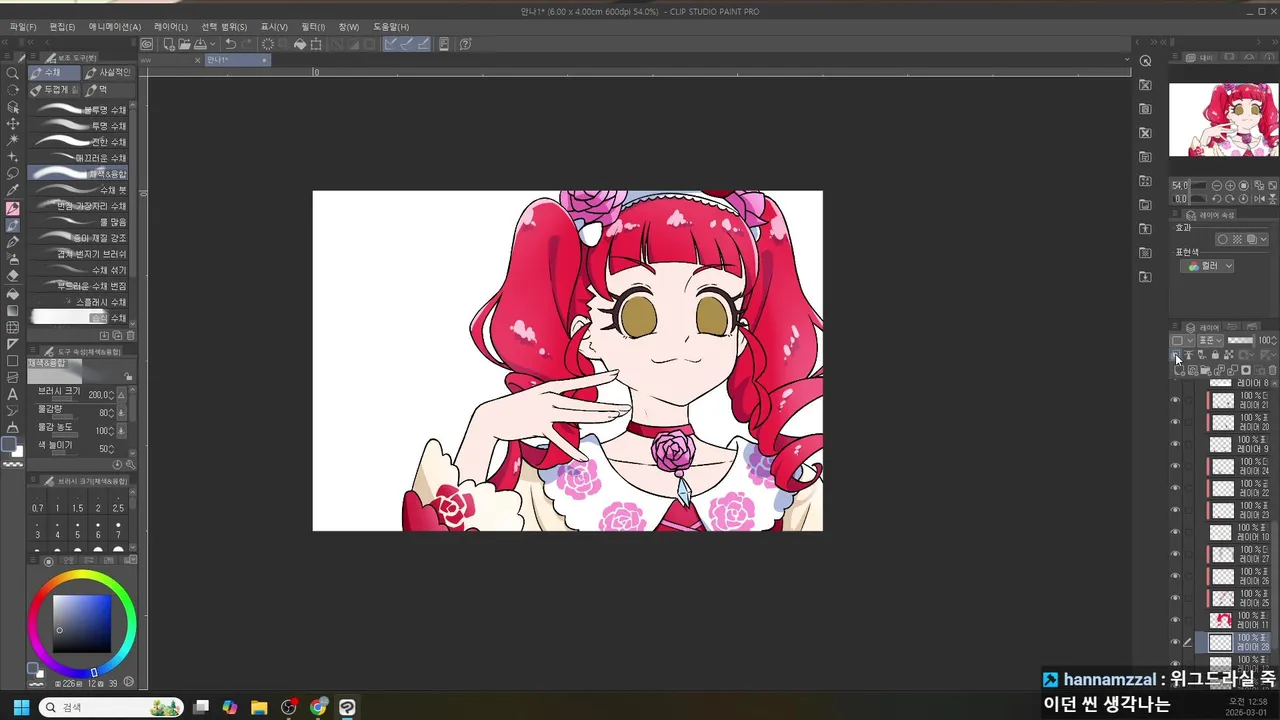1280x720 pixels.
Task: Switch to the 안나1* canvas tab
Action: [237, 60]
